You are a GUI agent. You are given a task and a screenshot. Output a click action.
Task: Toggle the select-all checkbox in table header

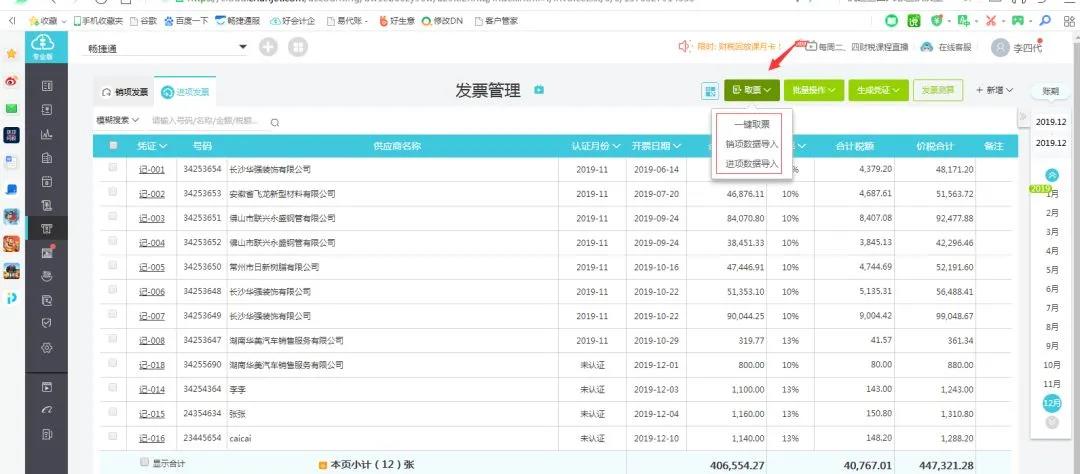click(112, 146)
